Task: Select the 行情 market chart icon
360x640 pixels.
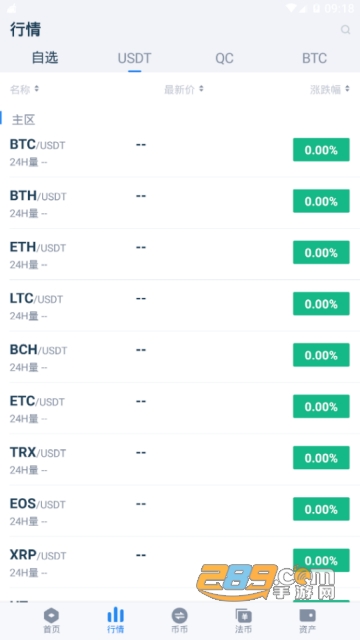Action: coord(116,615)
